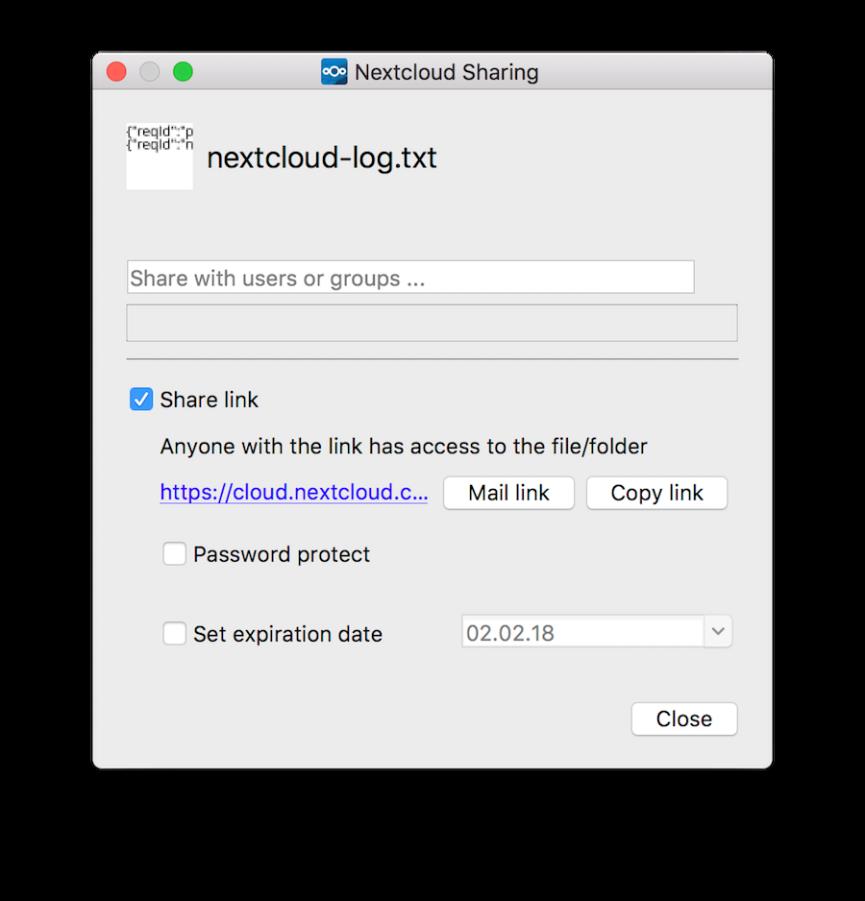This screenshot has width=865, height=901.
Task: Click the gray minimize window button
Action: [149, 72]
